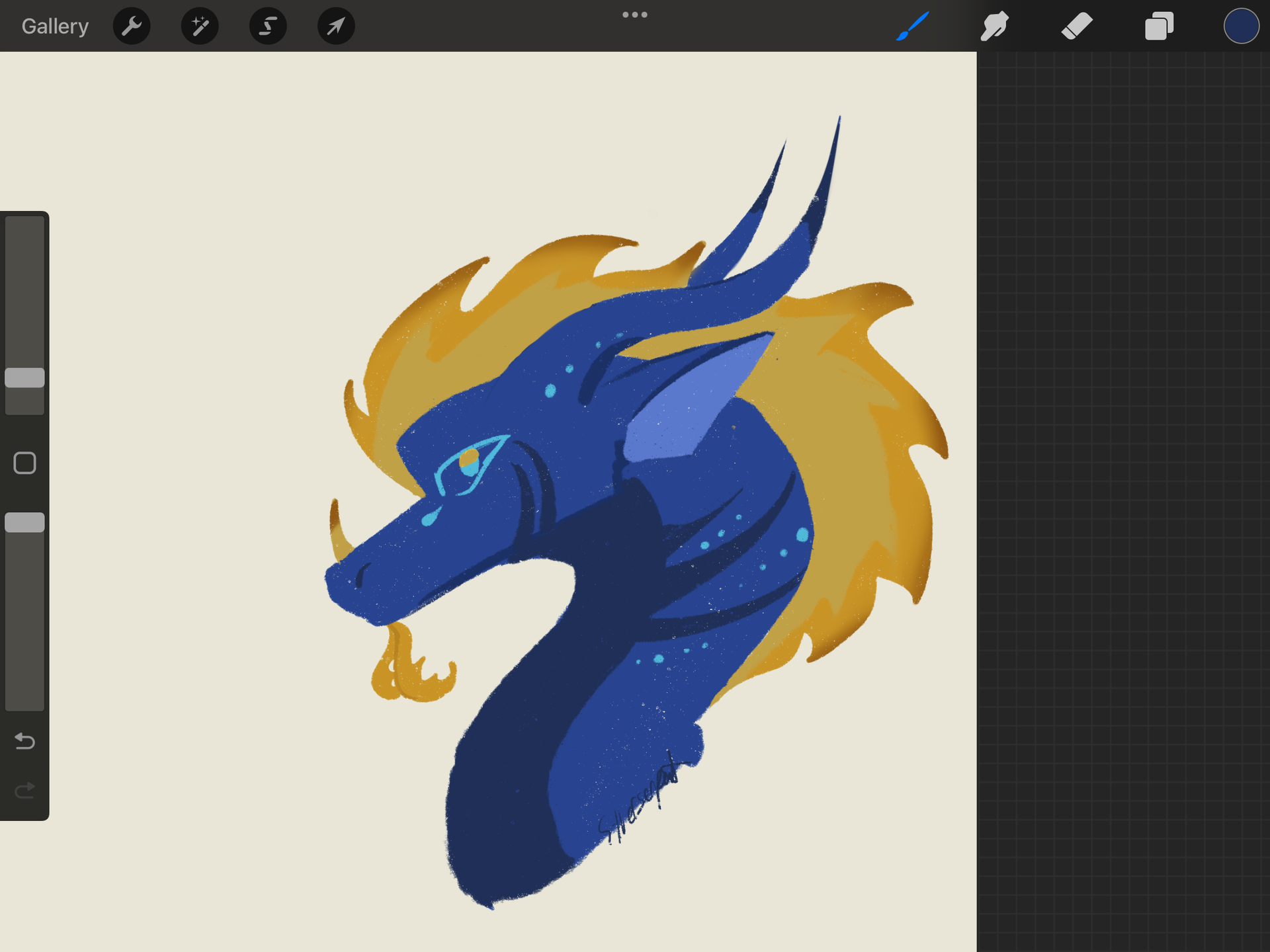The image size is (1270, 952).
Task: Activate the Transform arrow tool
Action: tap(336, 26)
